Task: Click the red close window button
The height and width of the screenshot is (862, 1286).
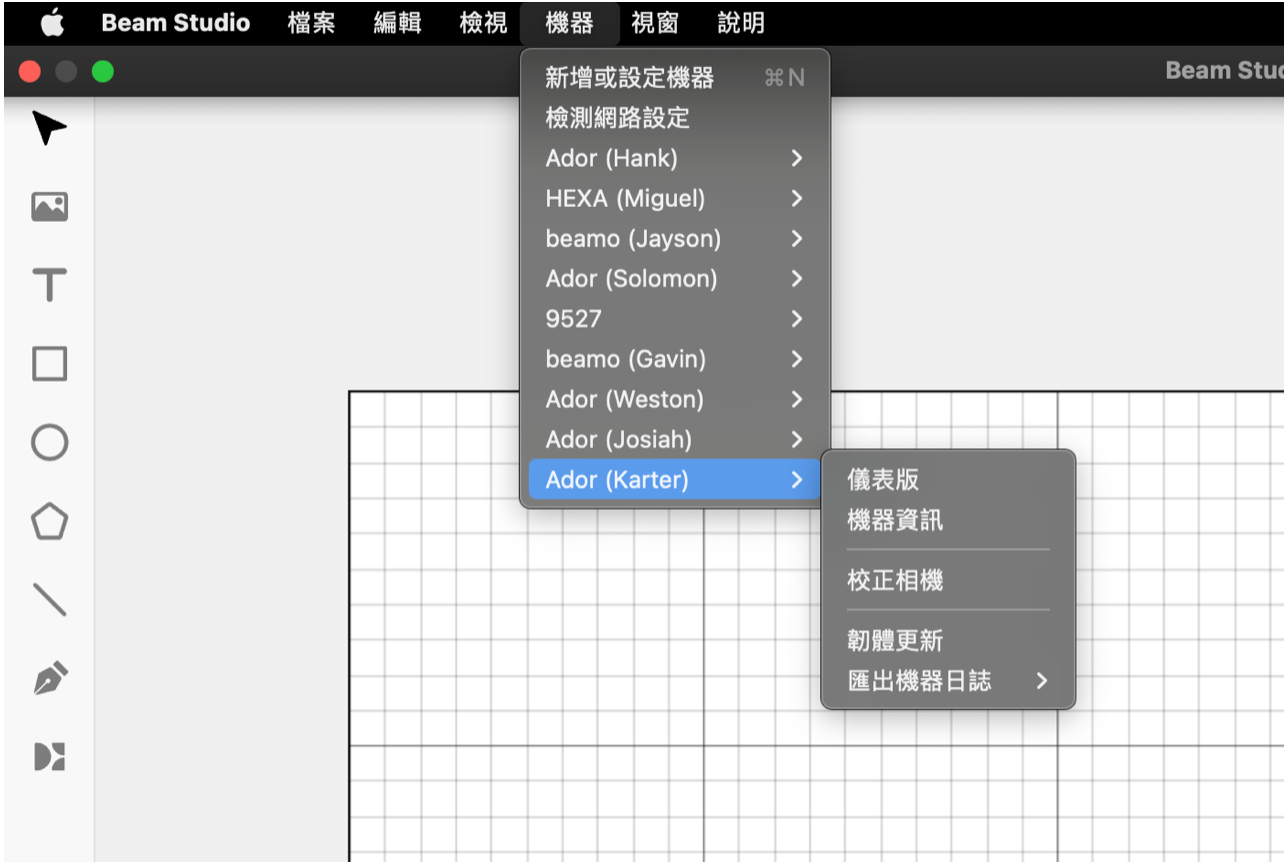Action: pos(30,72)
